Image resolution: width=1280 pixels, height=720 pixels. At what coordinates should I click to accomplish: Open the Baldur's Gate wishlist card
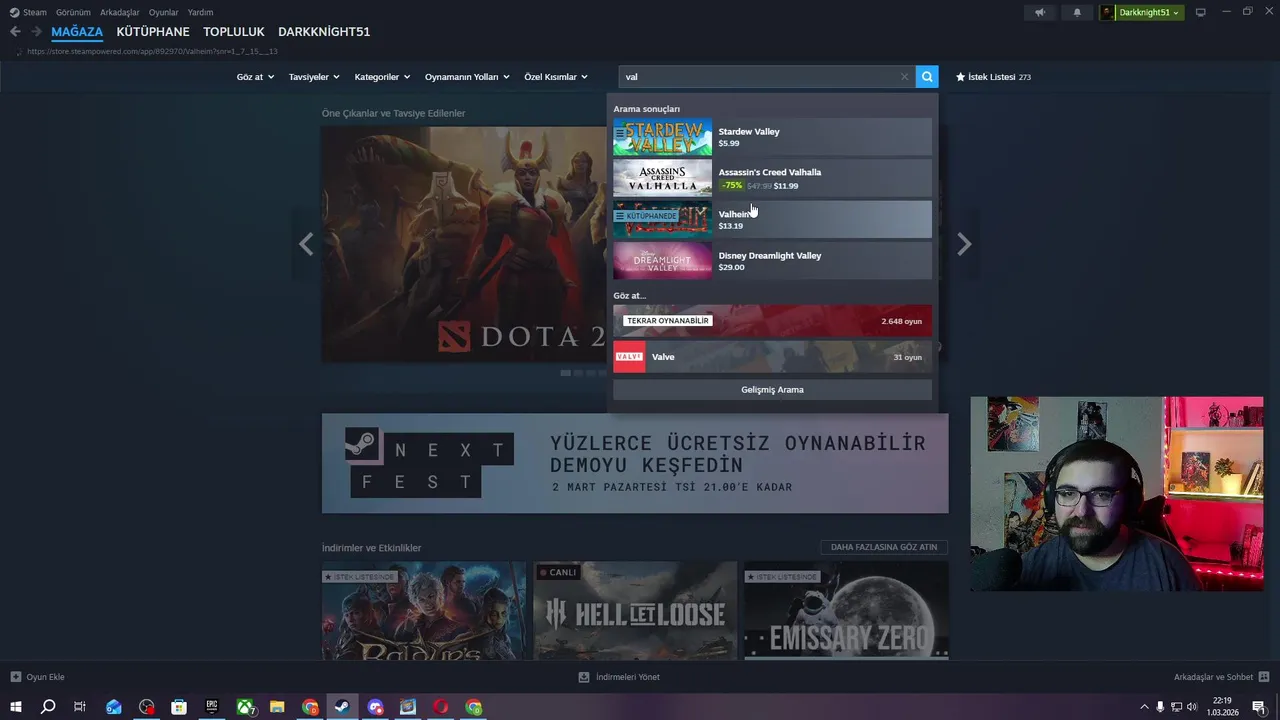[424, 610]
